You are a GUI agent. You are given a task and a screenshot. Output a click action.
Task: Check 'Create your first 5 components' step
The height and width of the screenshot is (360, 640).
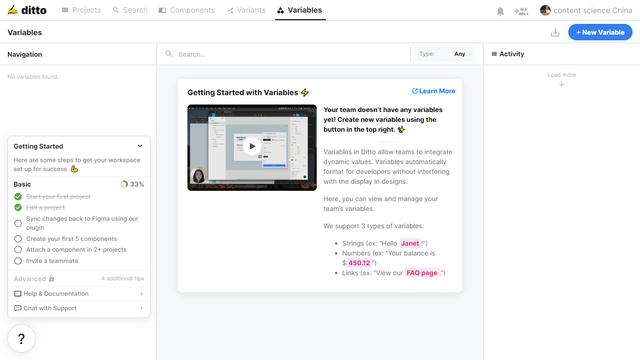tap(18, 238)
